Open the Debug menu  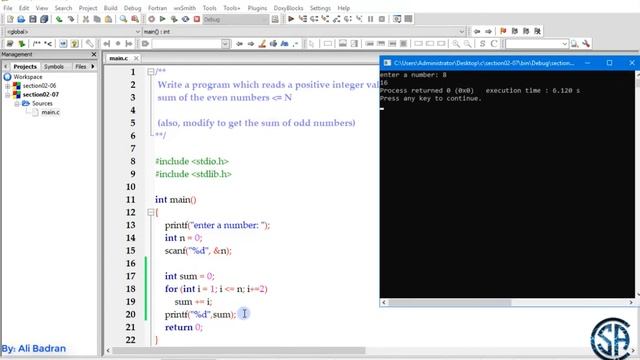click(132, 8)
